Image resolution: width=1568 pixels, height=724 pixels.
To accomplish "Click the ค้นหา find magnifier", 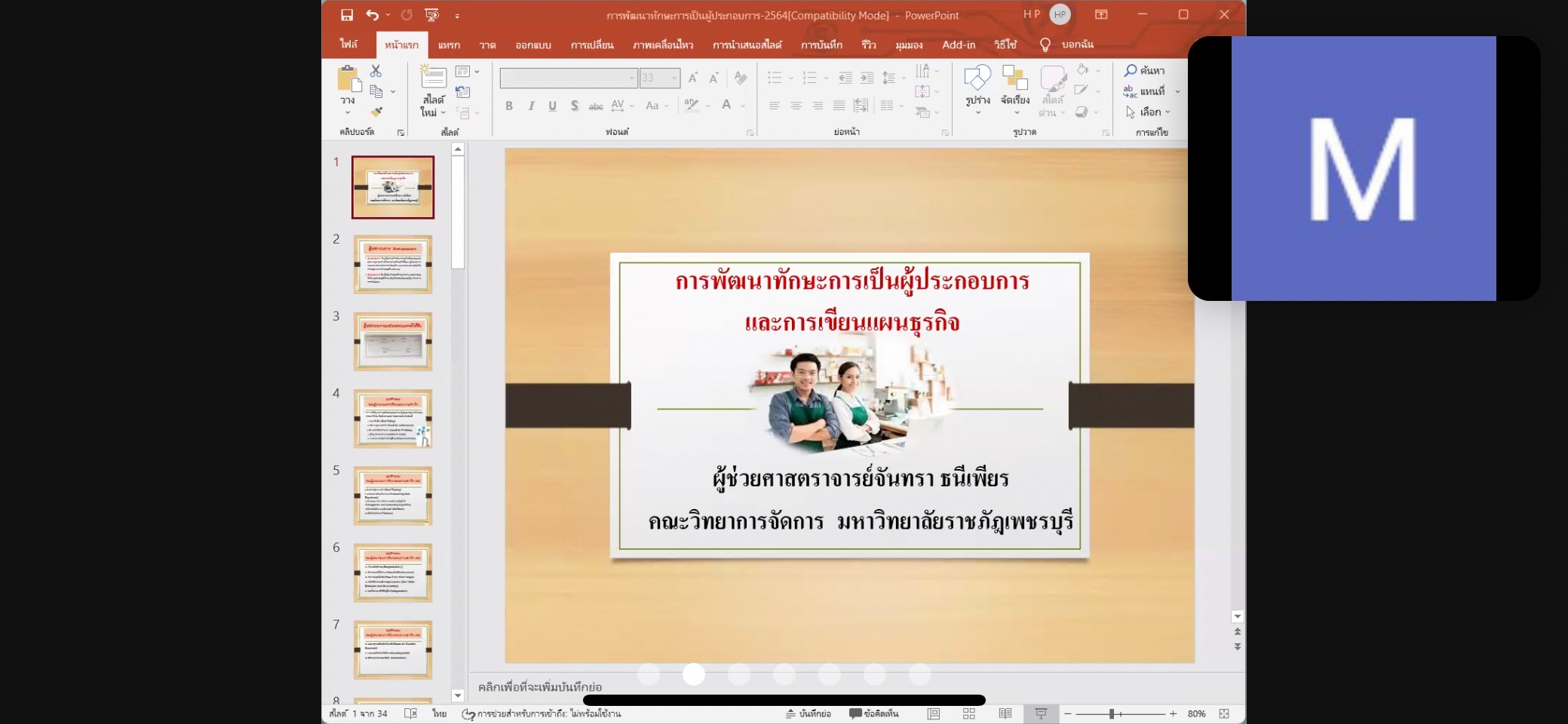I will click(1145, 71).
